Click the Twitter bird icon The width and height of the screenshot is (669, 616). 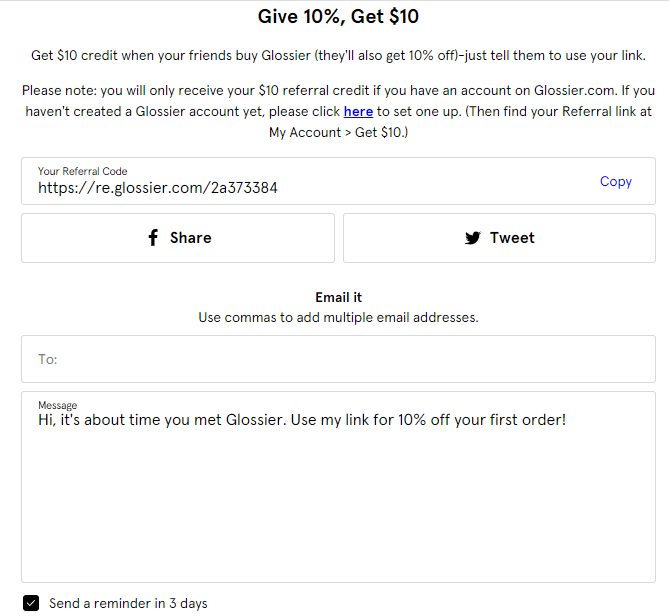click(473, 238)
